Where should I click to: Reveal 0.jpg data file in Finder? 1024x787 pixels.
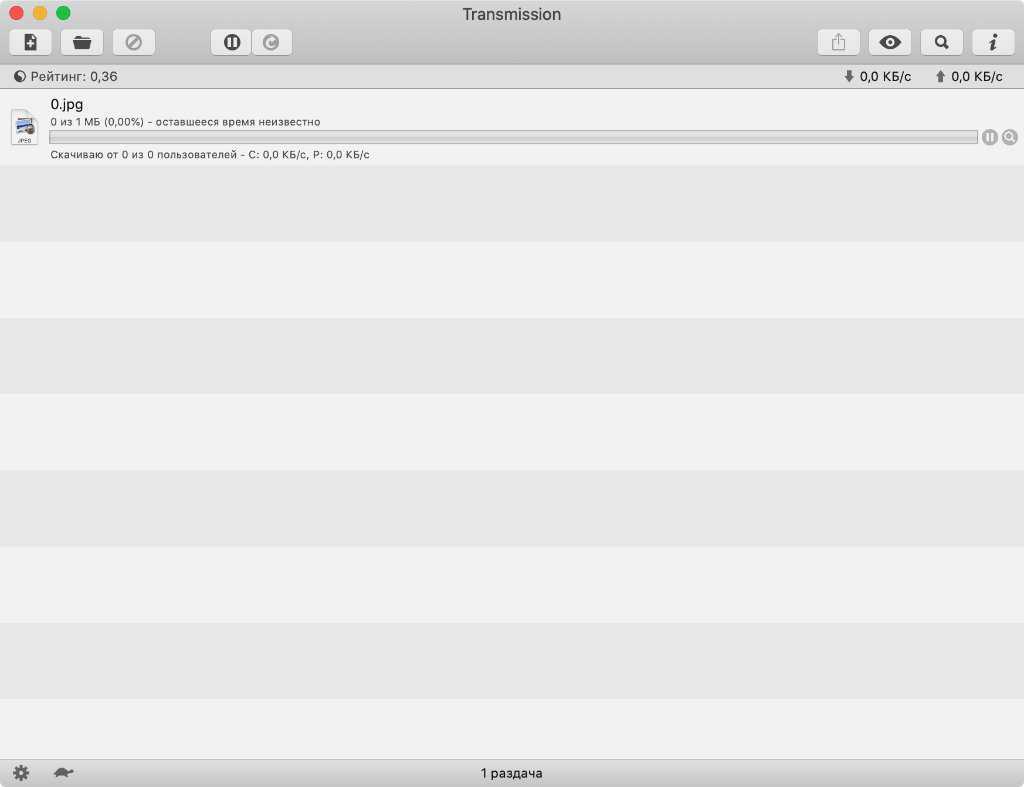click(1009, 137)
